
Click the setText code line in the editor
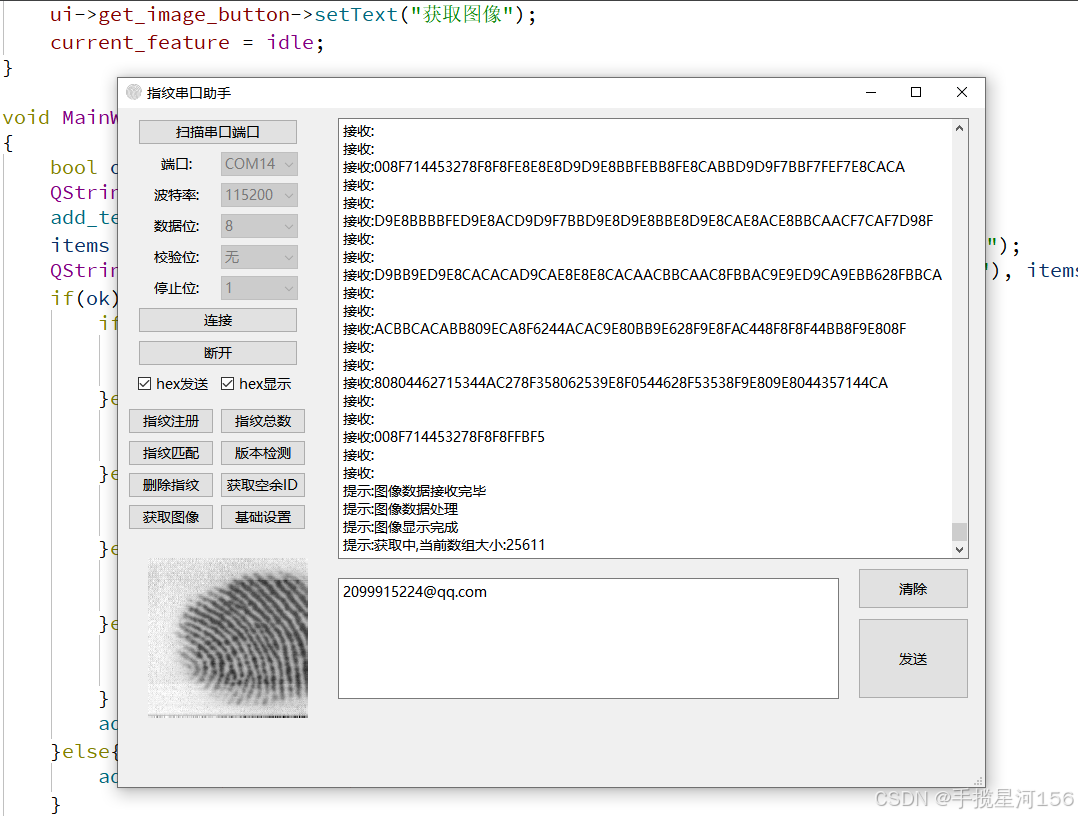293,14
